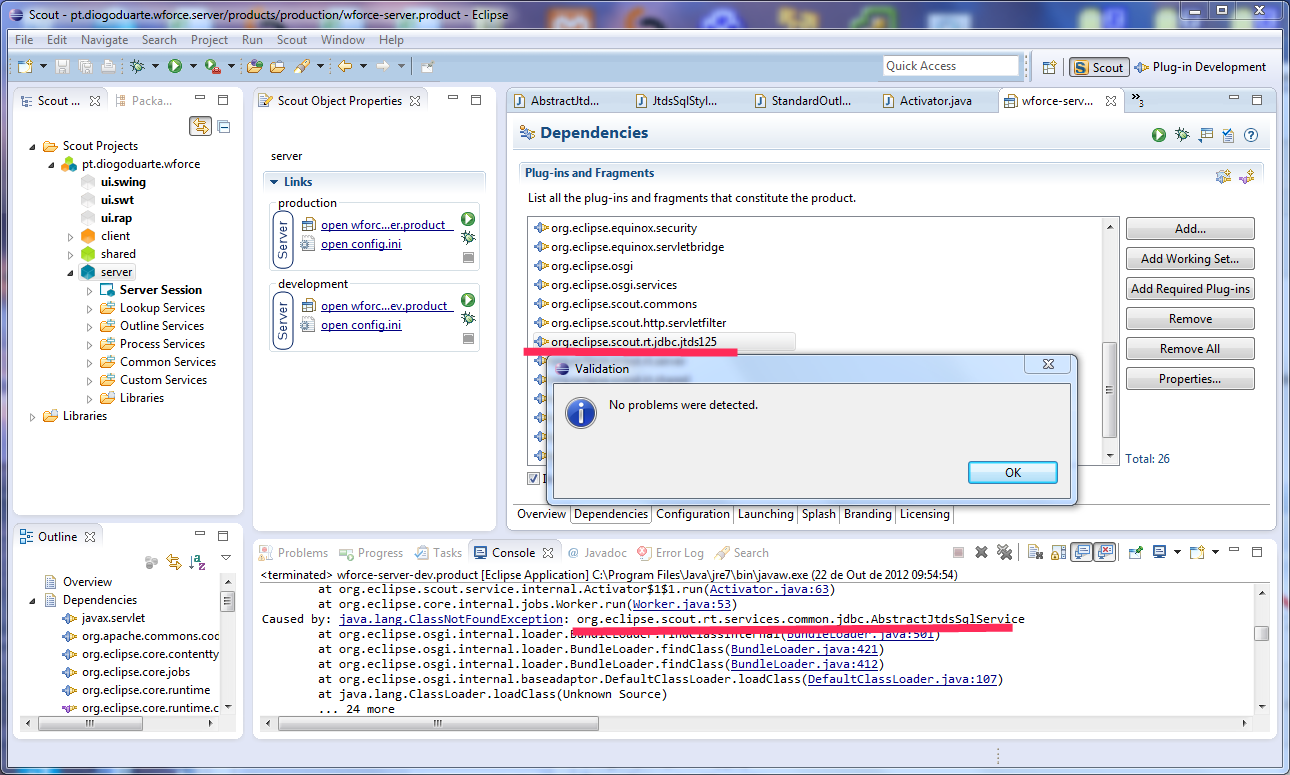The height and width of the screenshot is (775, 1290).
Task: Click the New wizard toolbar icon
Action: 24,66
